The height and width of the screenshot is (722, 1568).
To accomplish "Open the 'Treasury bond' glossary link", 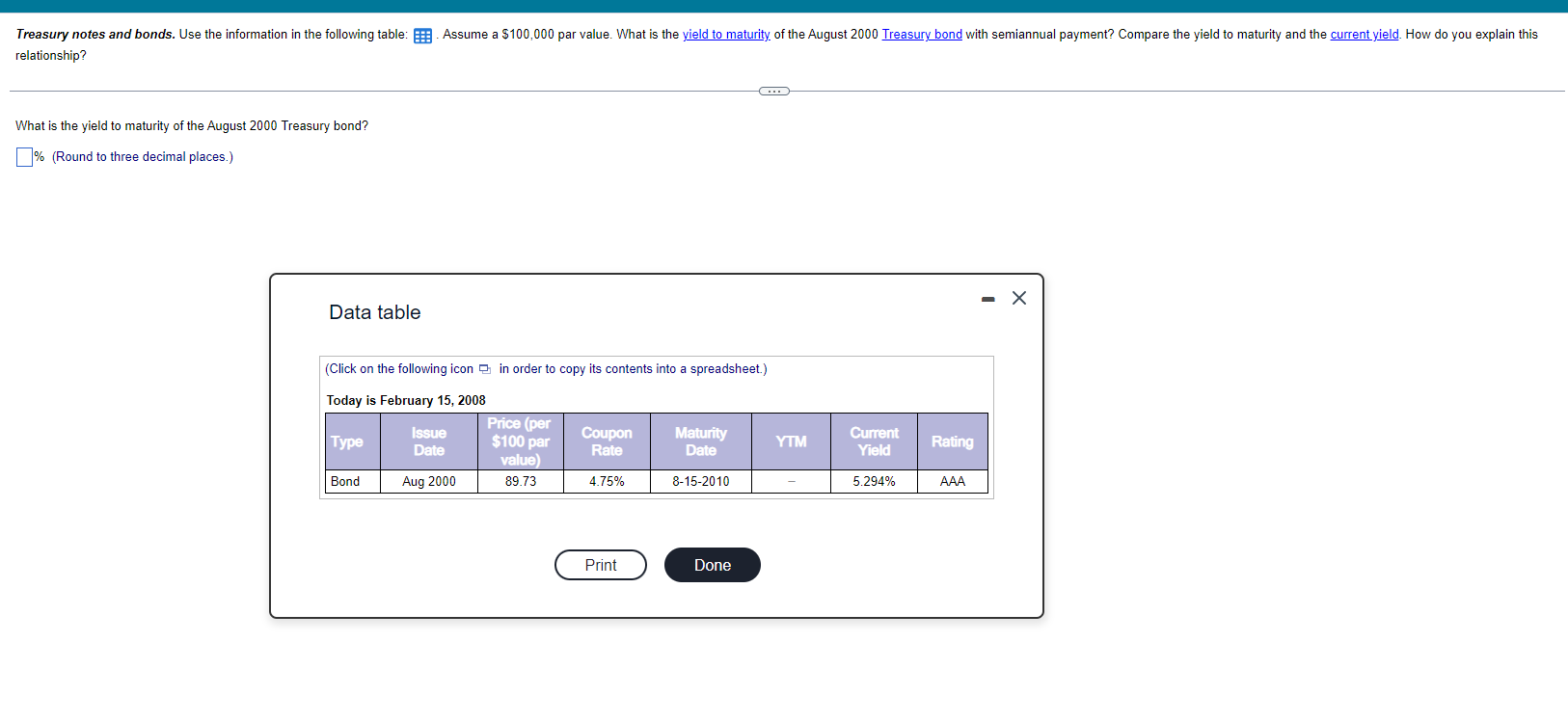I will (922, 35).
